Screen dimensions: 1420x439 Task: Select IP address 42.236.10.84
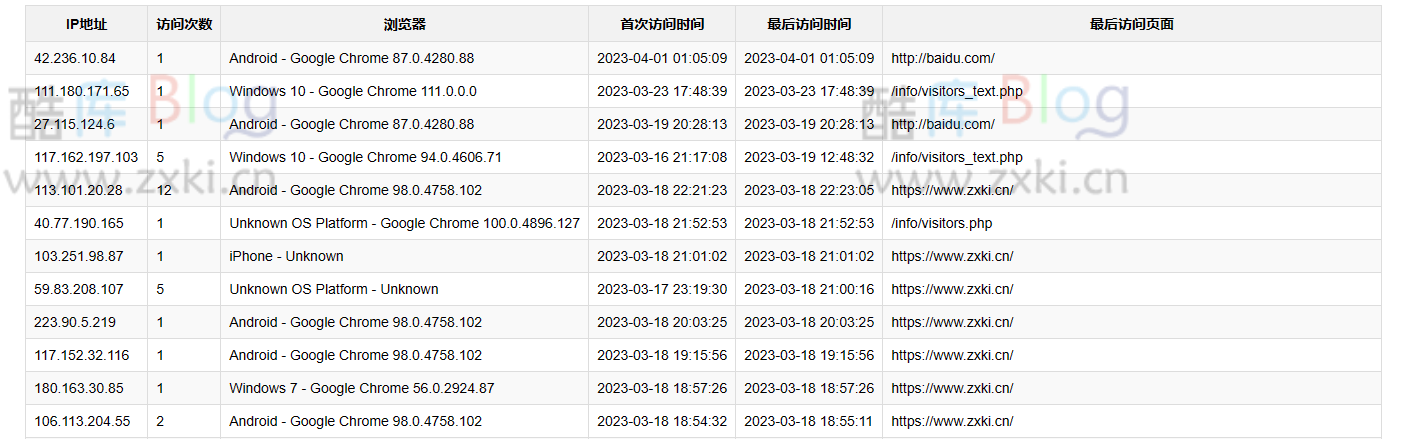click(x=75, y=58)
